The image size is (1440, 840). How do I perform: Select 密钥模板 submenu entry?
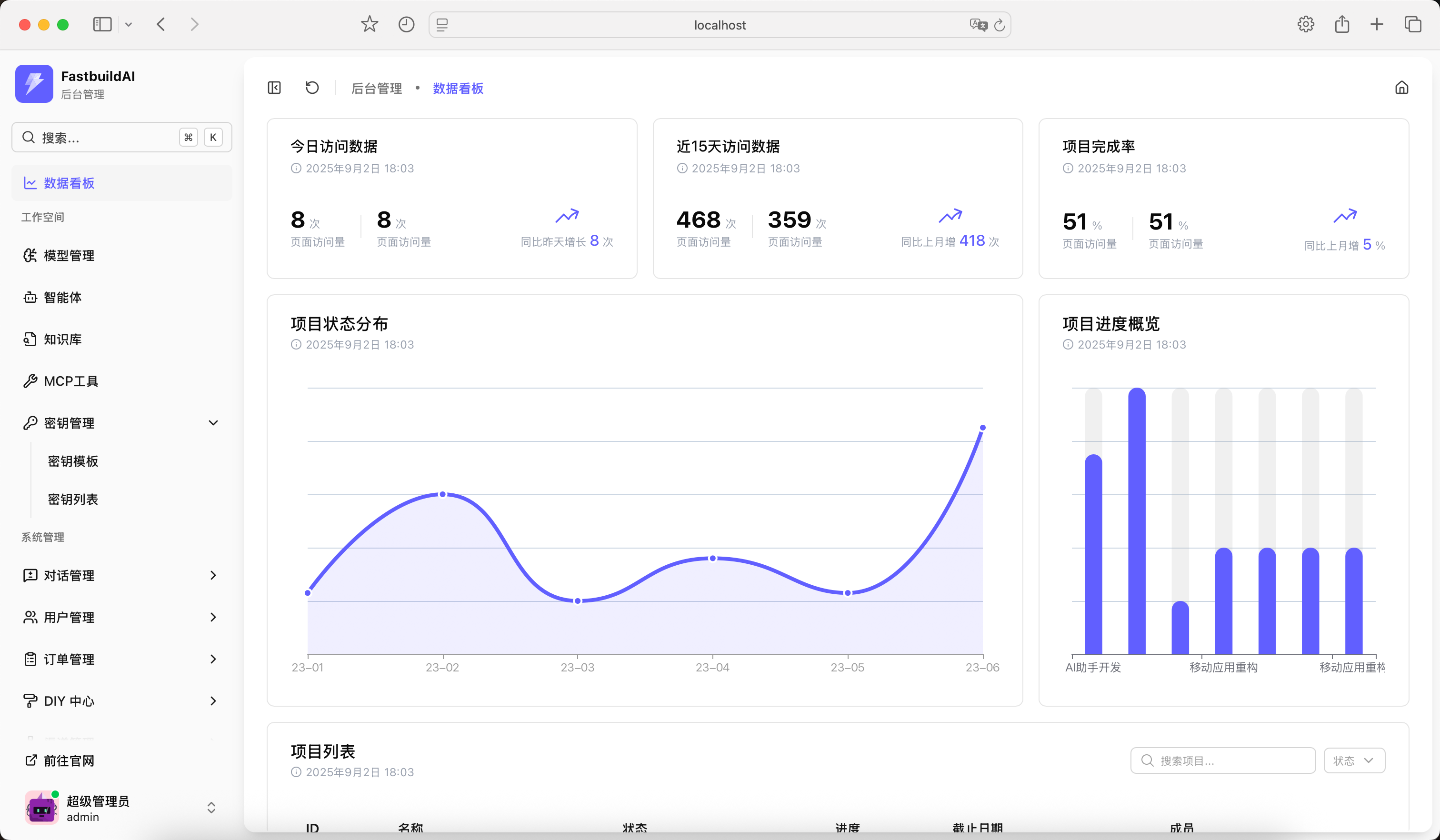73,461
